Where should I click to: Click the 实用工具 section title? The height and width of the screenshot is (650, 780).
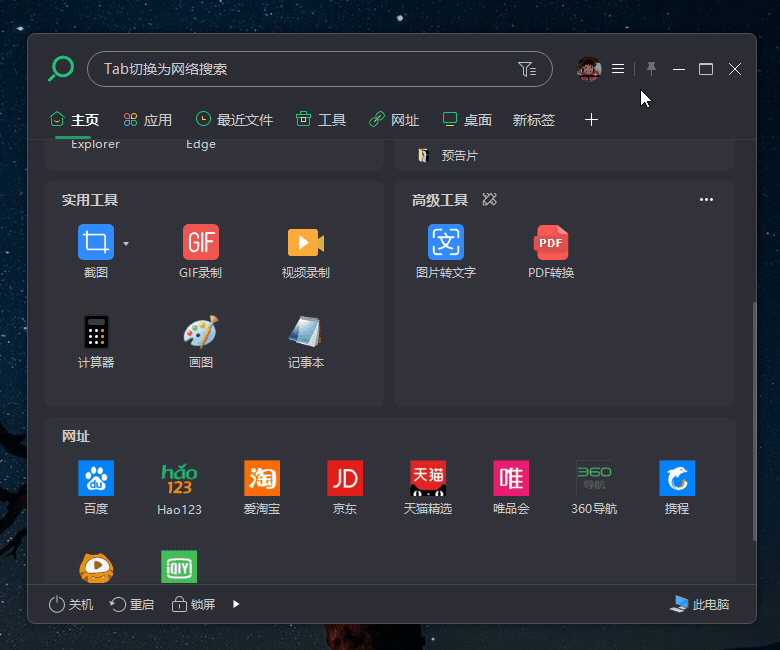[x=90, y=200]
